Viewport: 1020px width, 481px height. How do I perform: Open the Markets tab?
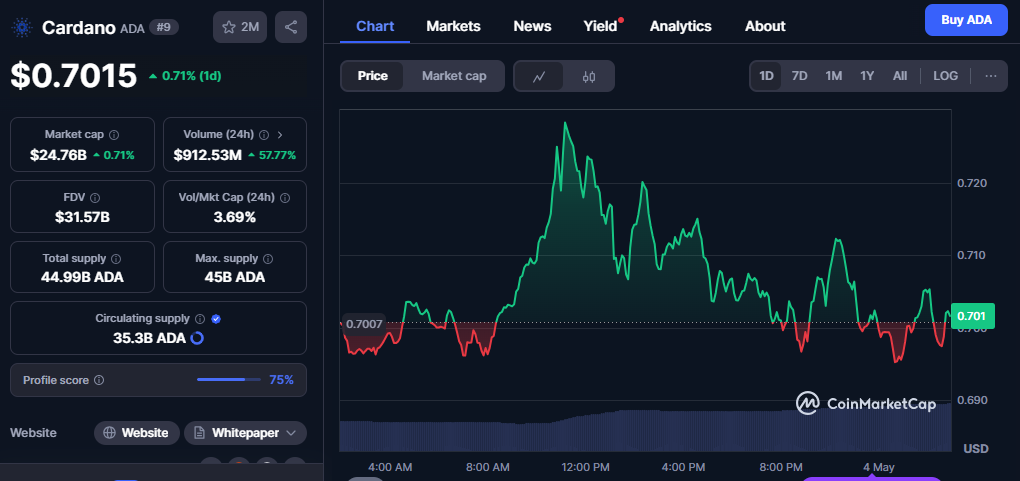coord(453,27)
